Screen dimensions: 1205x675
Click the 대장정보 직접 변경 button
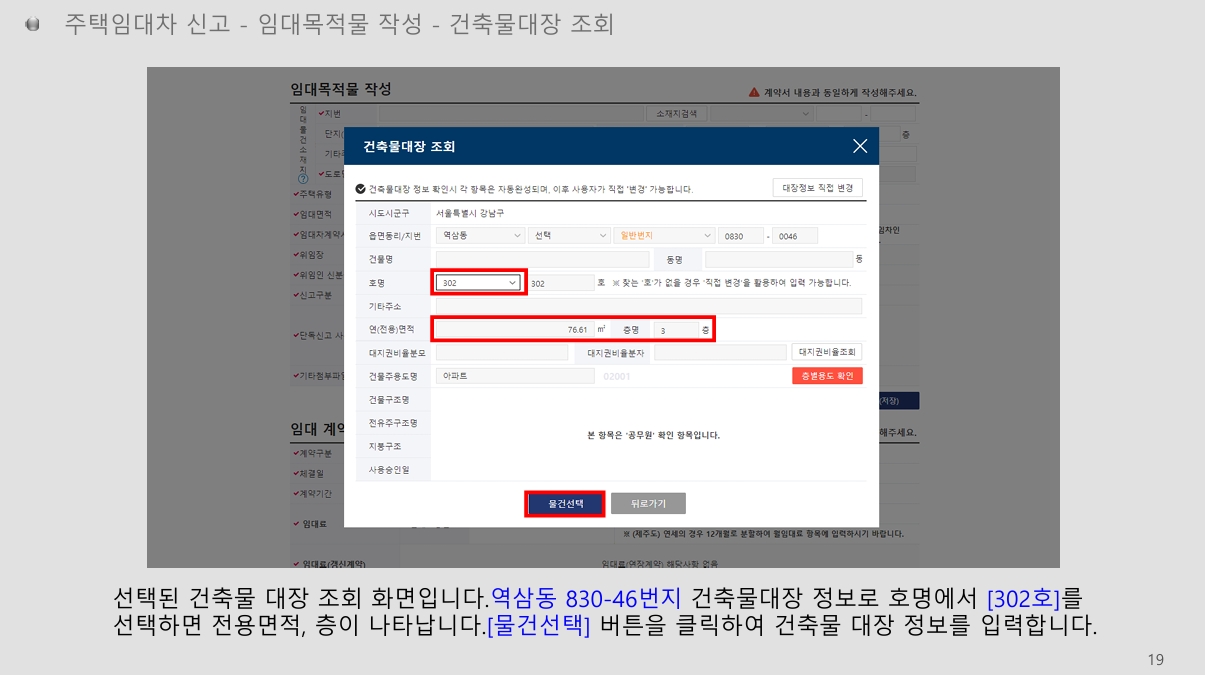817,188
